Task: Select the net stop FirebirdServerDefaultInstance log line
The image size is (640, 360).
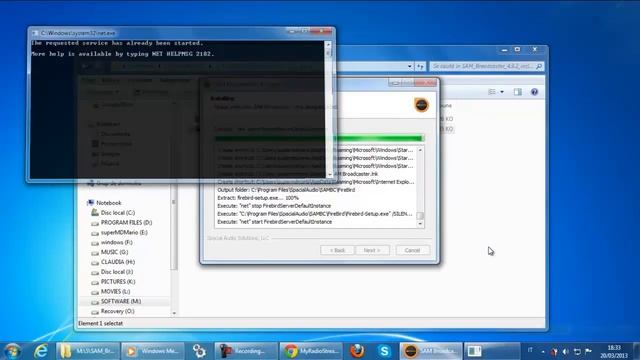Action: (x=274, y=206)
